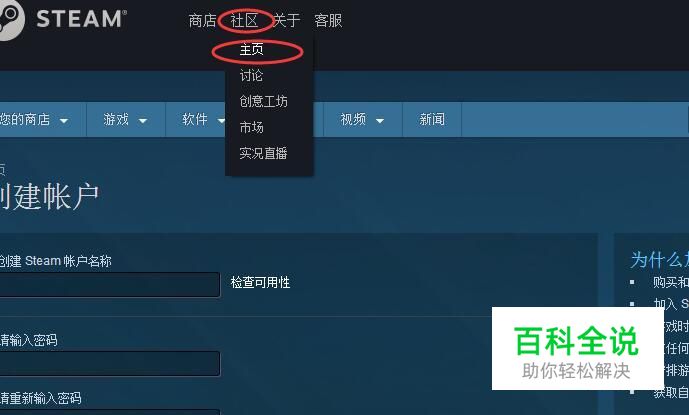The height and width of the screenshot is (415, 689).
Task: Open 实况直播 from the dropdown
Action: pyautogui.click(x=263, y=153)
